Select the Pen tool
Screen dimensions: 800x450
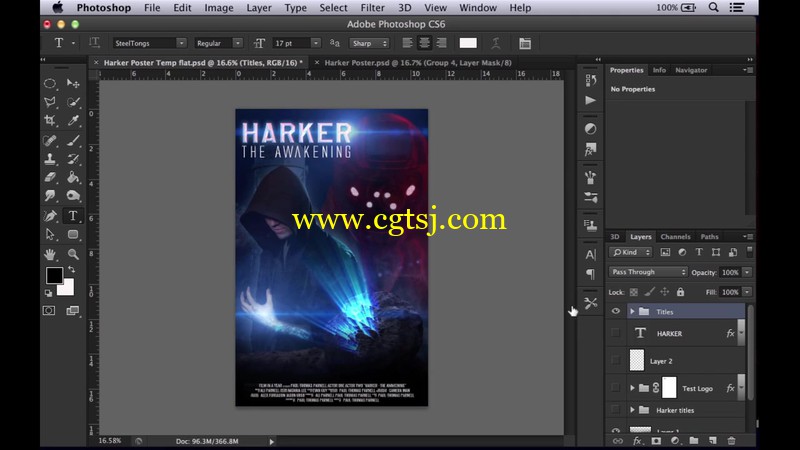coord(50,216)
